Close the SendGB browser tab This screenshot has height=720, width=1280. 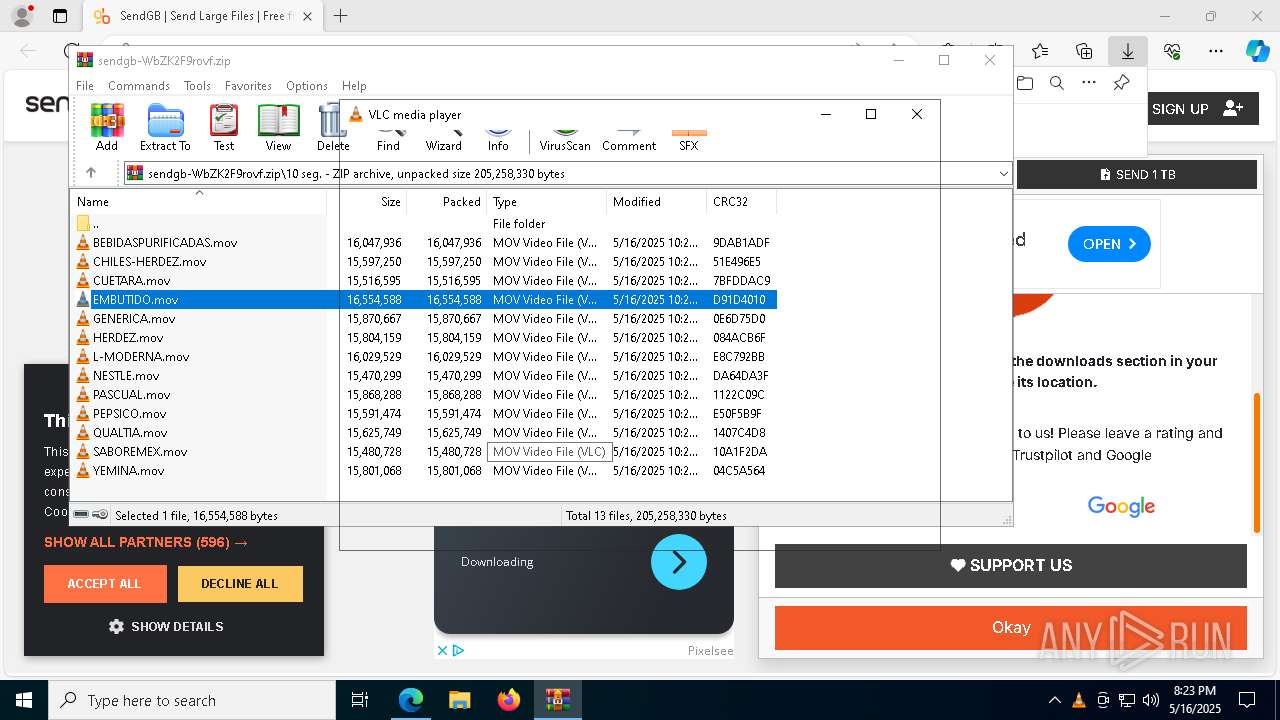pos(308,16)
